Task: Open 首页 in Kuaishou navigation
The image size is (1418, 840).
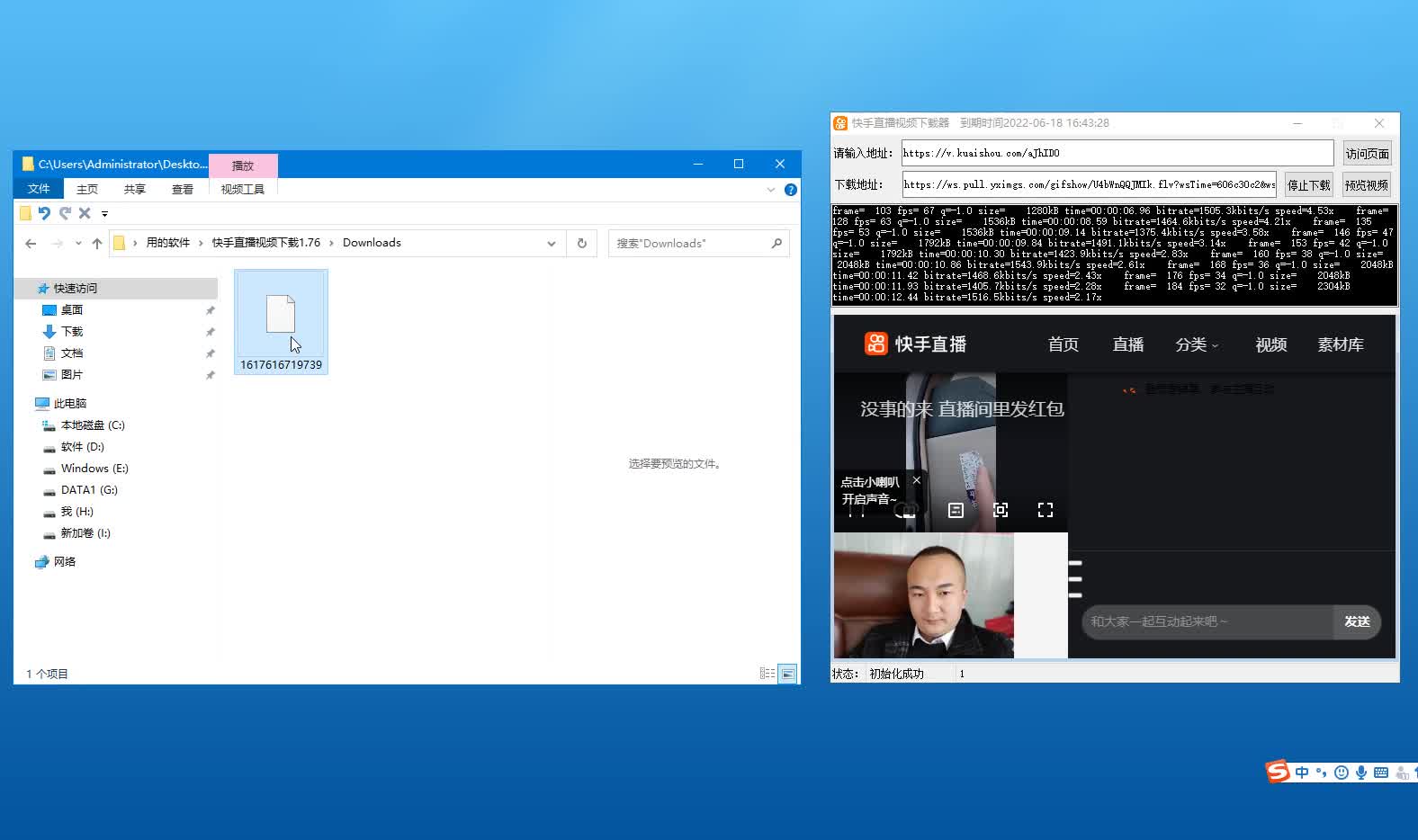Action: coord(1063,344)
